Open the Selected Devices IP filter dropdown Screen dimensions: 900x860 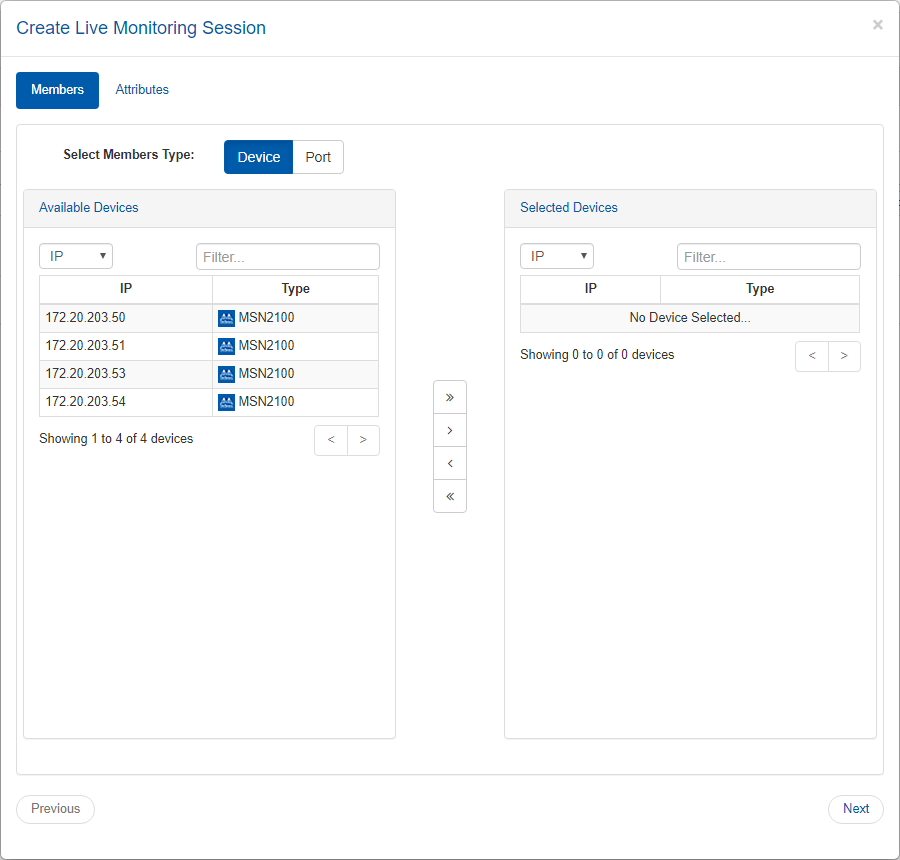(x=557, y=256)
